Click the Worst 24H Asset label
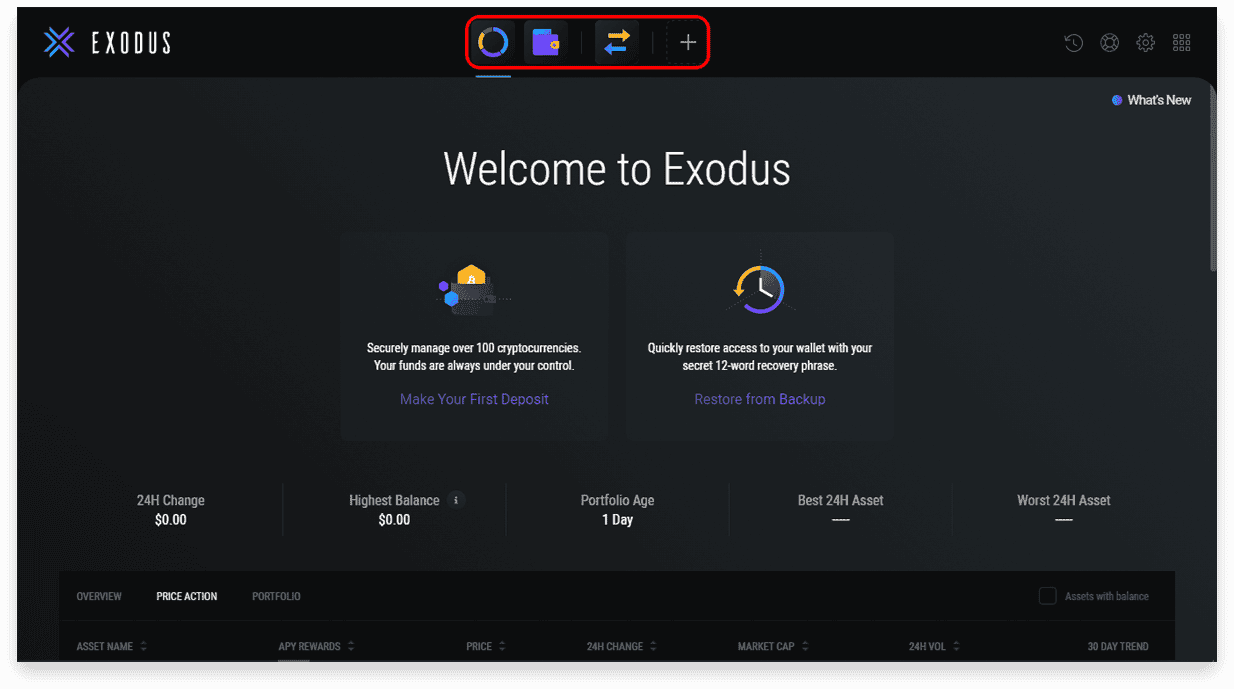The width and height of the screenshot is (1234, 689). pyautogui.click(x=1064, y=500)
